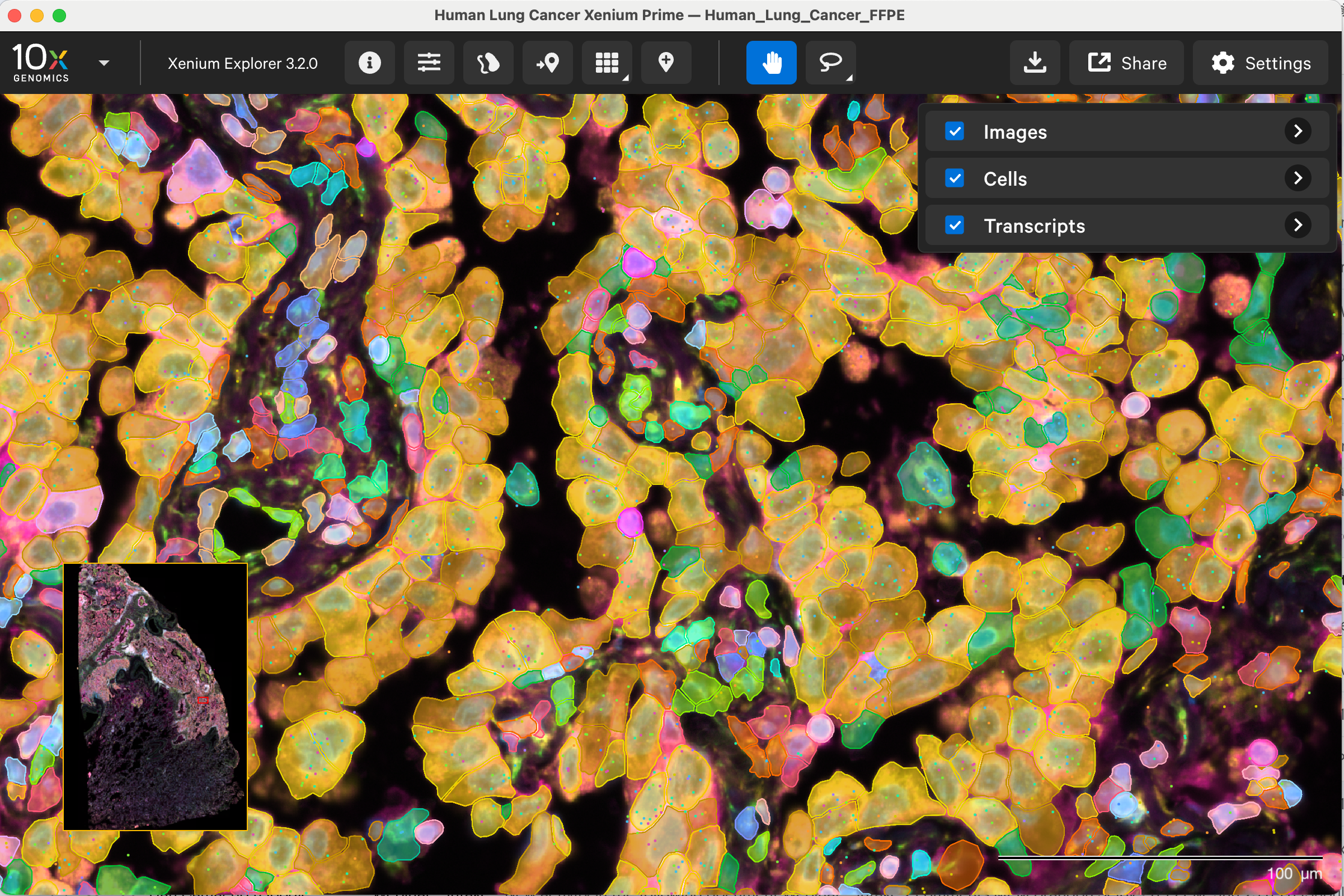
Task: Expand the Cells panel chevron
Action: point(1298,178)
